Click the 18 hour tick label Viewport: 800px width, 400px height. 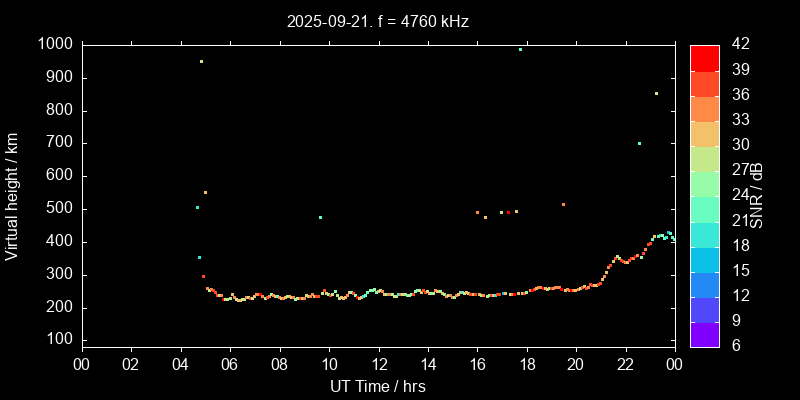coord(526,364)
